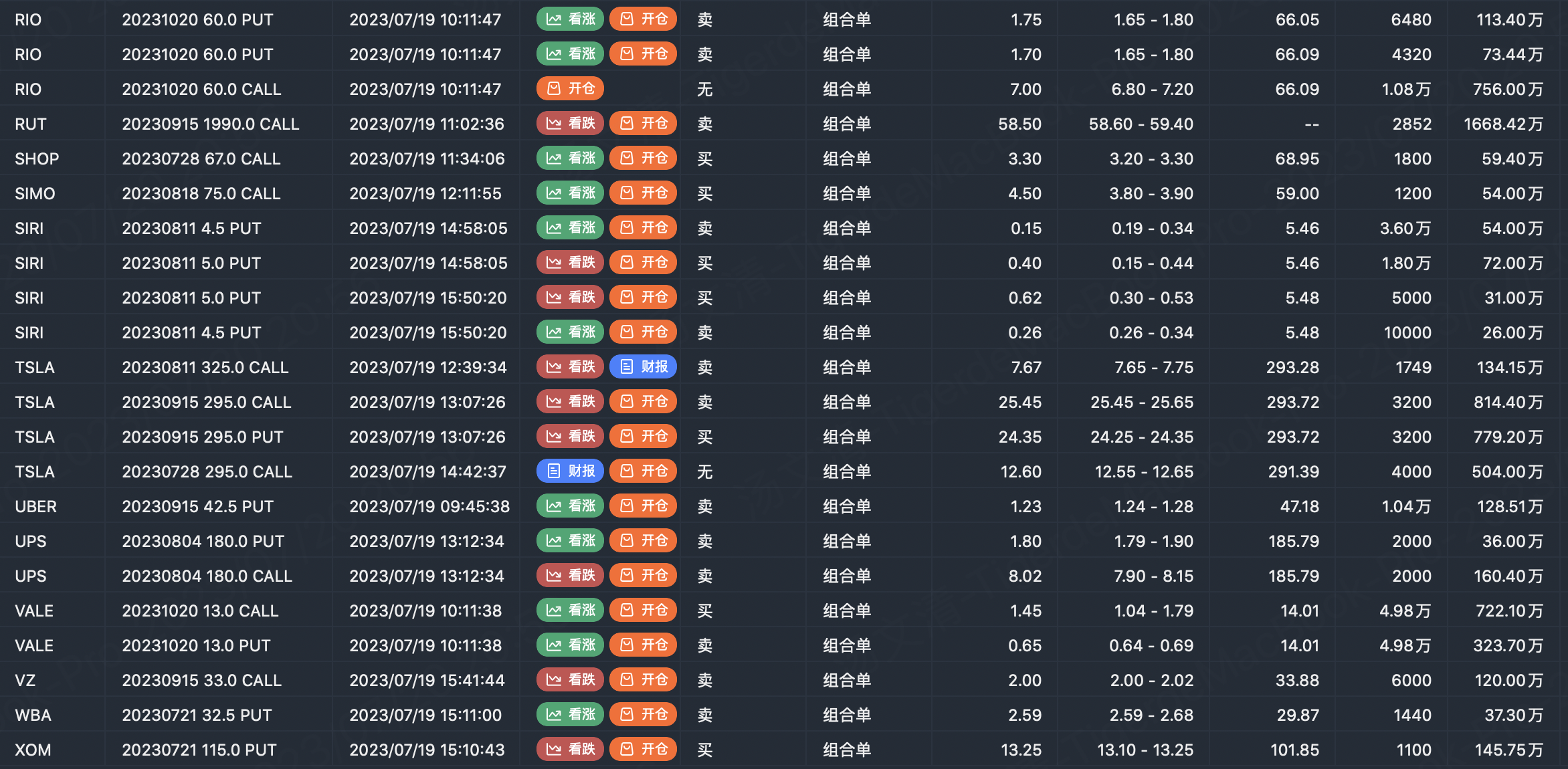Viewport: 1568px width, 769px height.
Task: Click the 开仓 tag in RIO 60.0 CALL row
Action: point(570,89)
